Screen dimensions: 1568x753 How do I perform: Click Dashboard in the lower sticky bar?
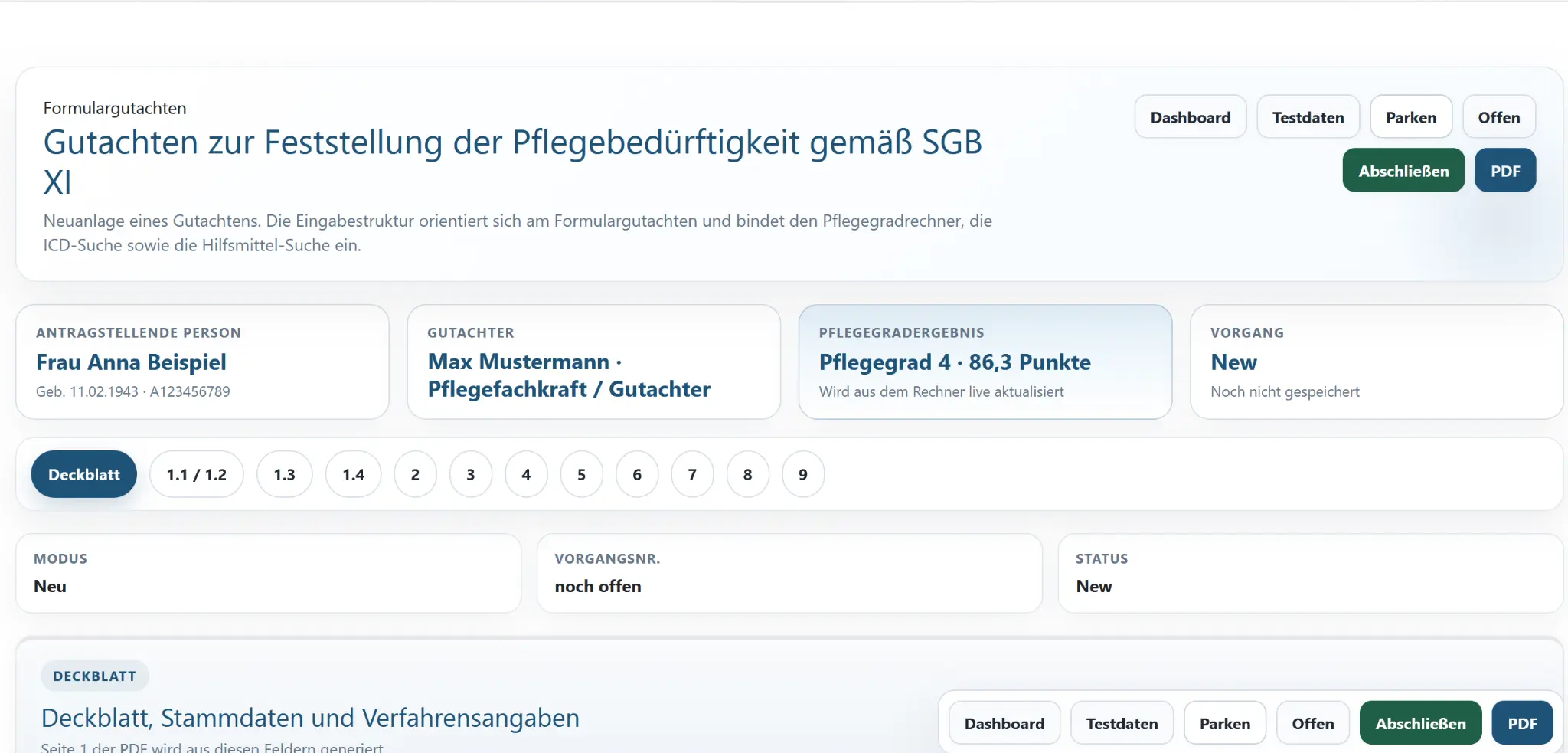coord(1004,723)
